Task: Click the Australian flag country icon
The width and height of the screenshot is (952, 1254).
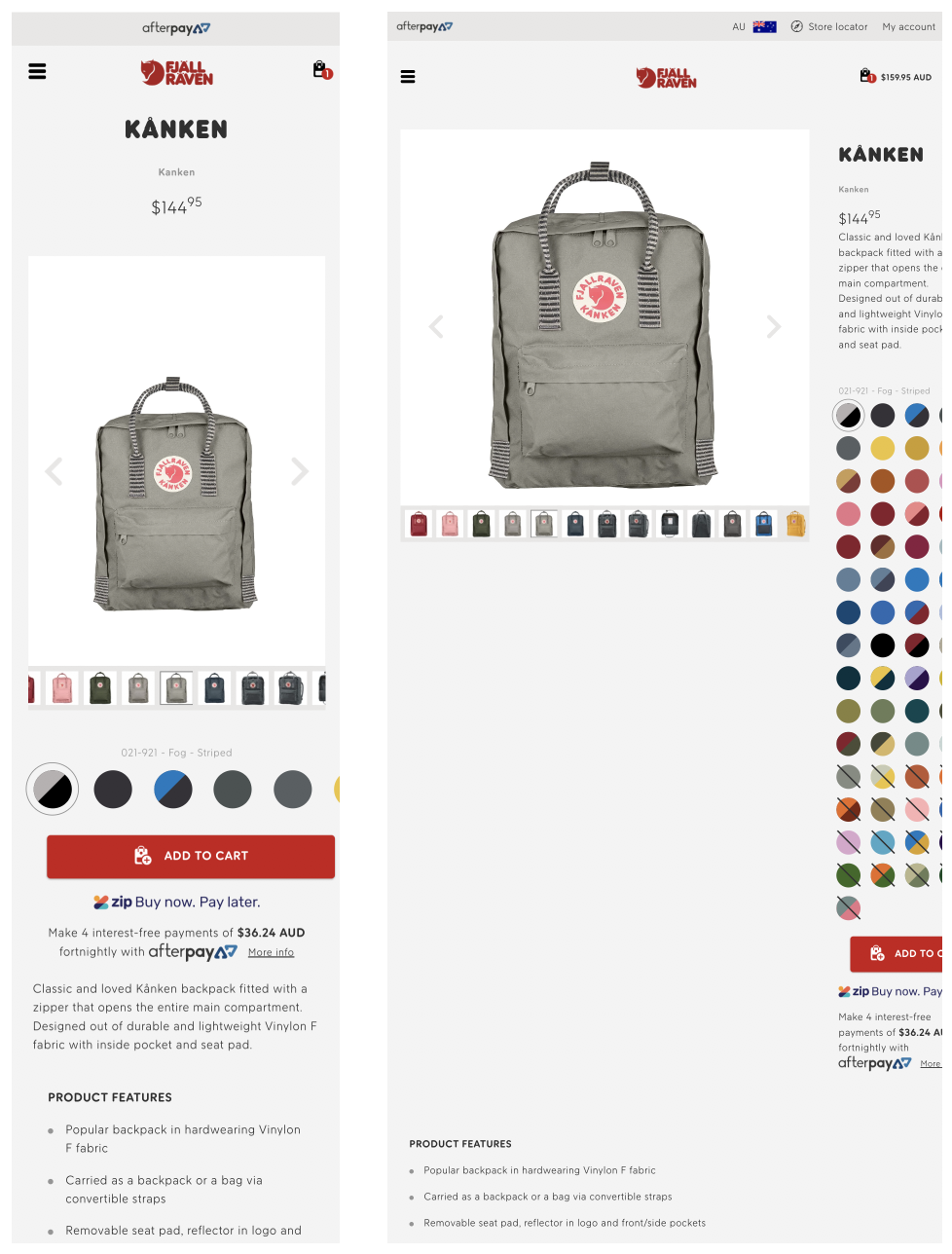Action: point(764,27)
